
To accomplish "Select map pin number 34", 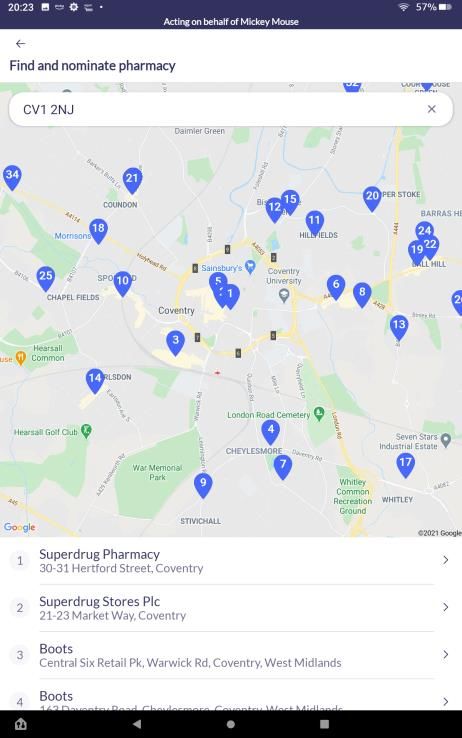I will (x=12, y=177).
